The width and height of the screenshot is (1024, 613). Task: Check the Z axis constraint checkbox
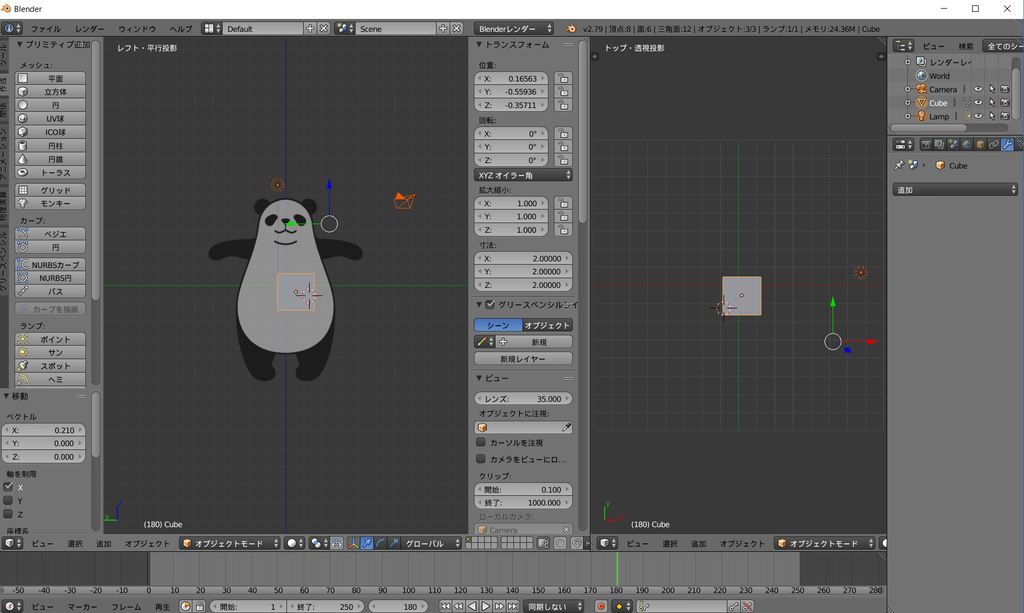click(8, 514)
